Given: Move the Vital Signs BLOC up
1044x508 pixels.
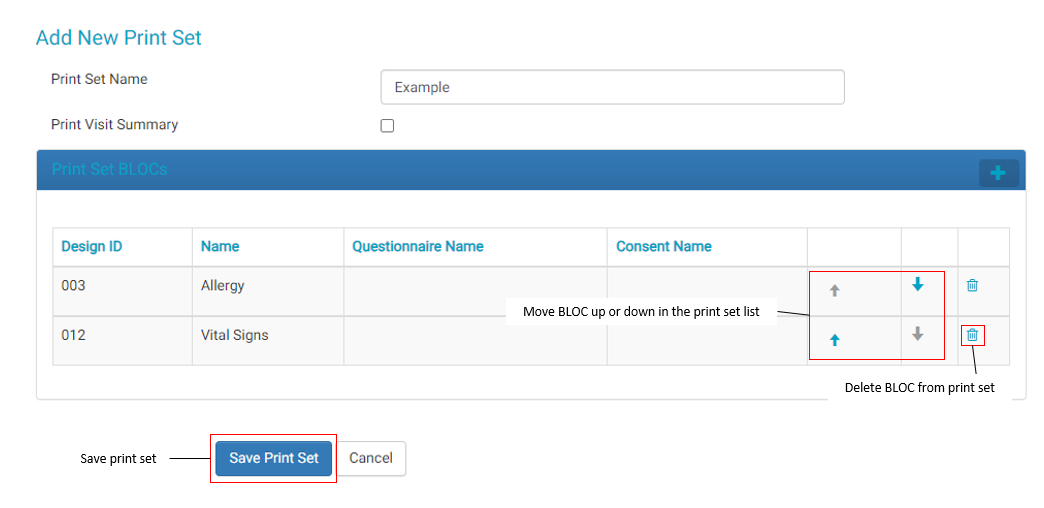Looking at the screenshot, I should pyautogui.click(x=835, y=340).
